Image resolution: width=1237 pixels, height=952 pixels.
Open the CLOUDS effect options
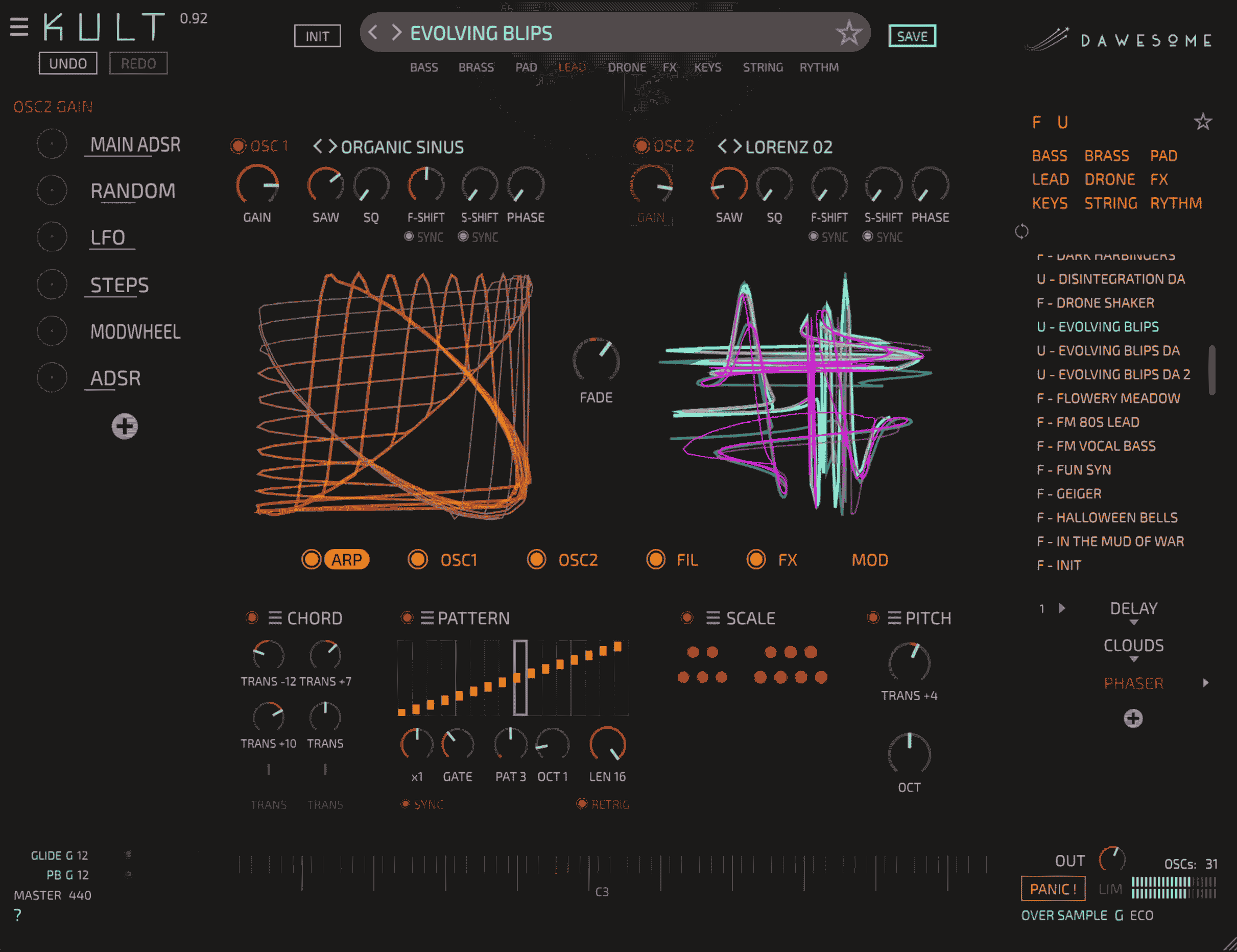point(1133,659)
